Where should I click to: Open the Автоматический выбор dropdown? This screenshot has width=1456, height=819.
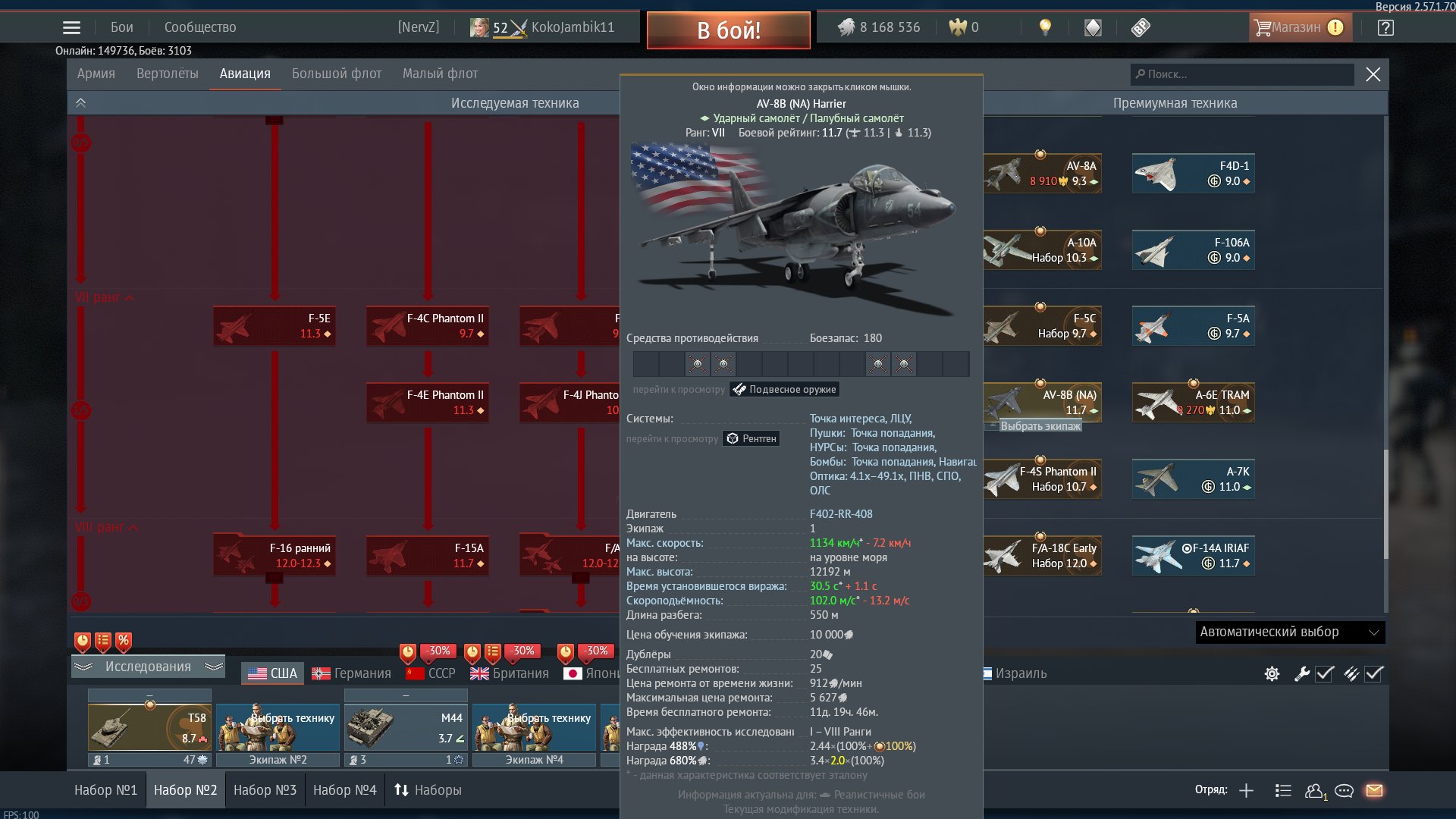coord(1290,632)
